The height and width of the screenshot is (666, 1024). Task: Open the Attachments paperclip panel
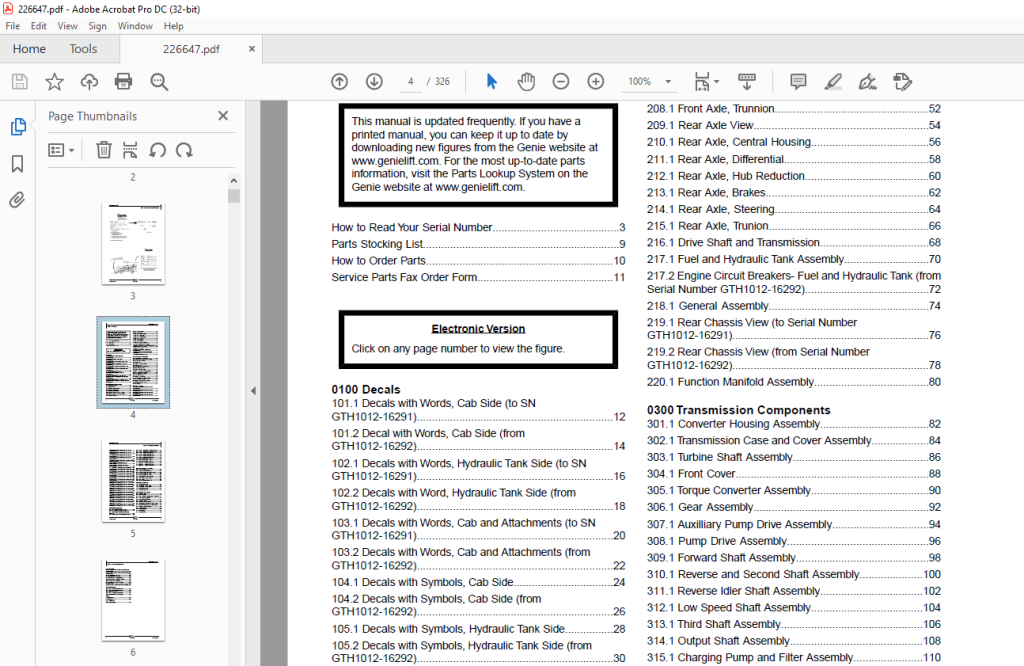pos(18,200)
